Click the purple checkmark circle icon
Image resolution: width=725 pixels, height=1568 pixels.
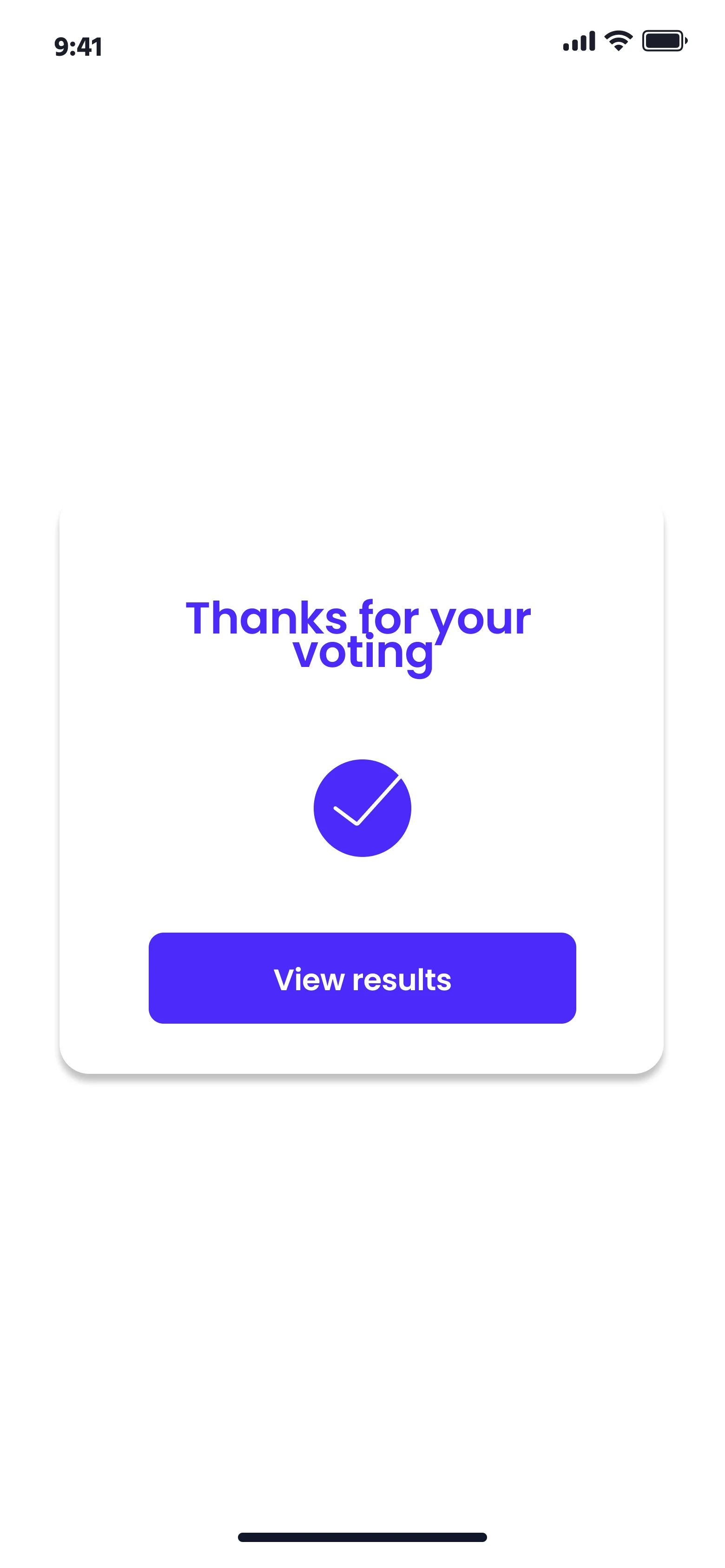click(362, 808)
